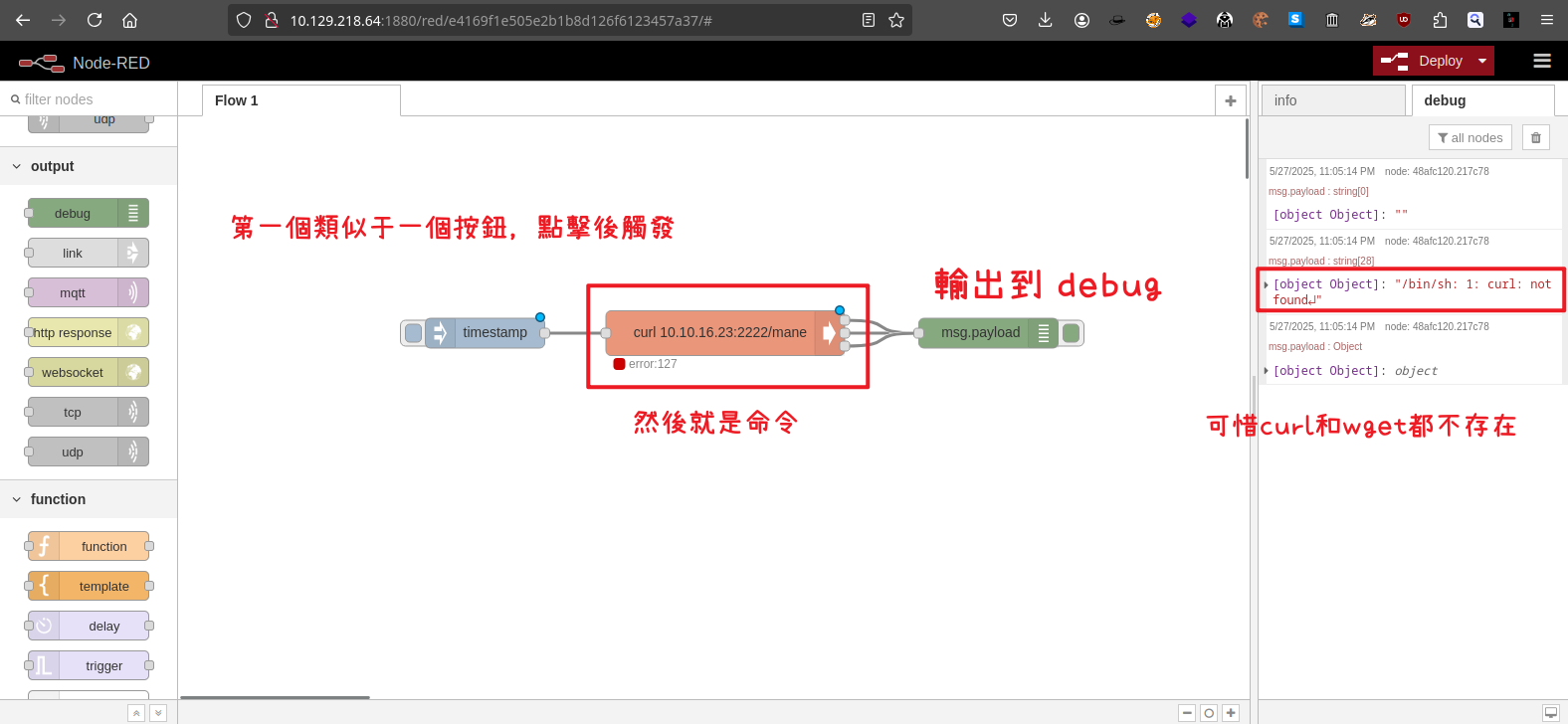This screenshot has width=1568, height=724.
Task: Select the function palette node
Action: [x=89, y=546]
